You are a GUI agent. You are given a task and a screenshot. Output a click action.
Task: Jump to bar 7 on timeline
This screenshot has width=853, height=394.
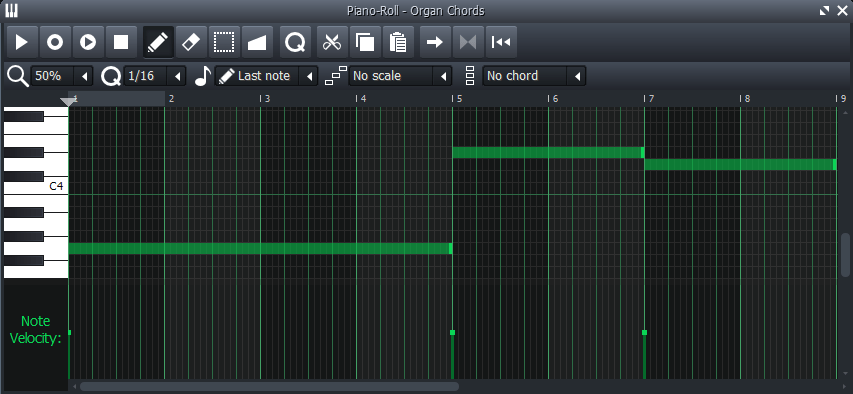pos(651,98)
